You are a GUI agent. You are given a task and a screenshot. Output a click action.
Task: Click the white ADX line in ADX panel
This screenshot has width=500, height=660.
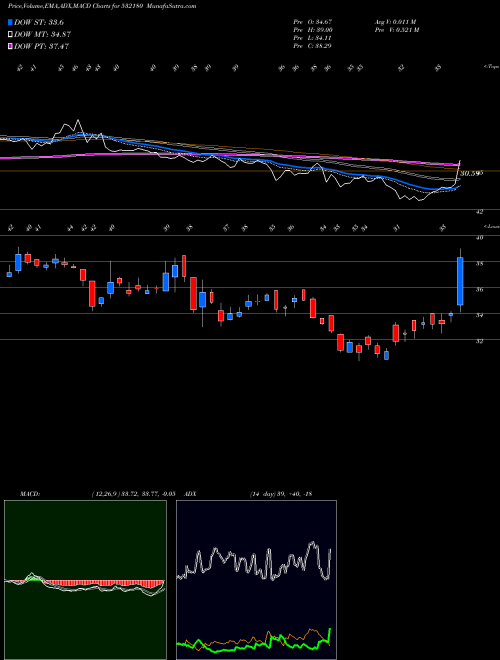tap(254, 562)
